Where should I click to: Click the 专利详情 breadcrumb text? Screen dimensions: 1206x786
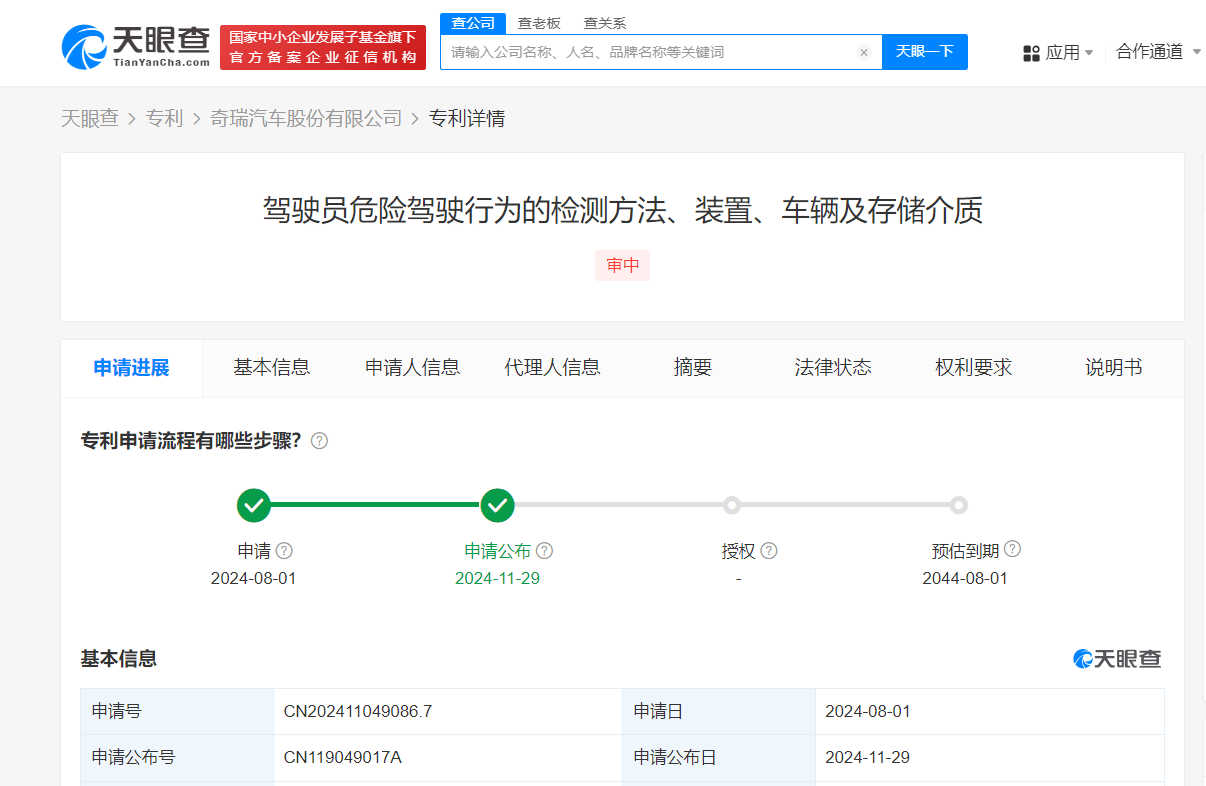[467, 119]
